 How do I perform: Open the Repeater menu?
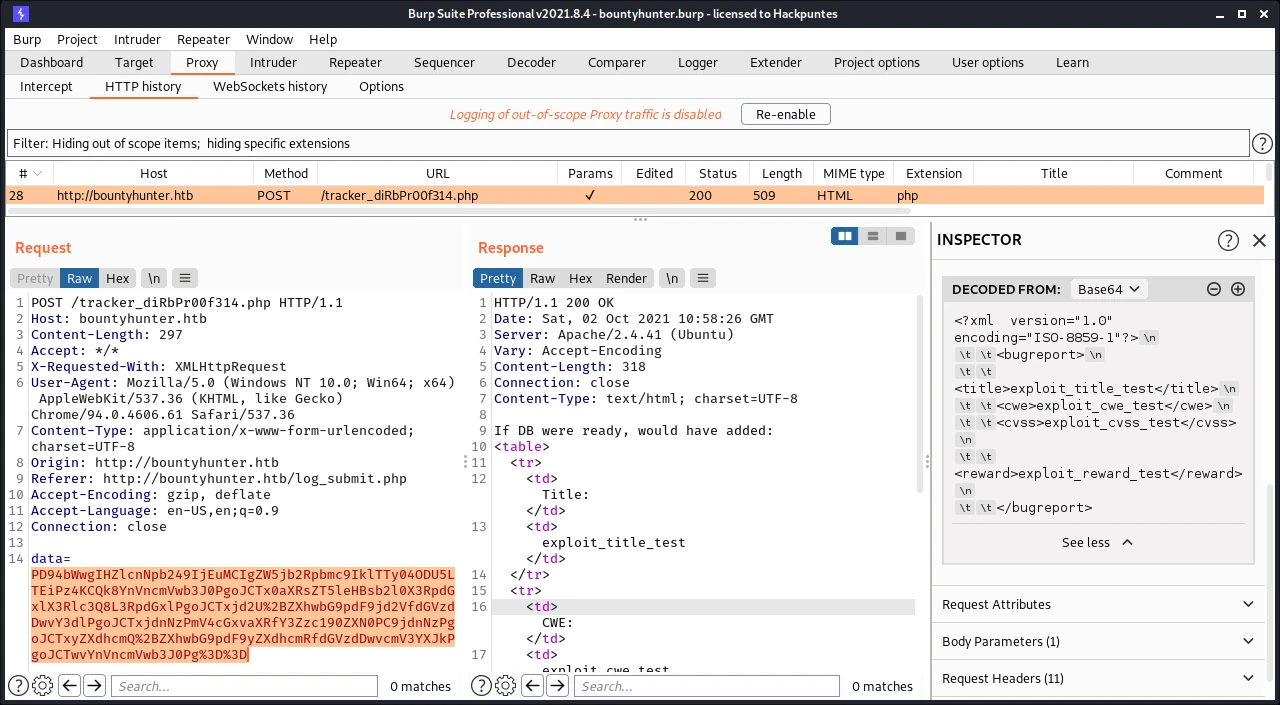coord(203,39)
